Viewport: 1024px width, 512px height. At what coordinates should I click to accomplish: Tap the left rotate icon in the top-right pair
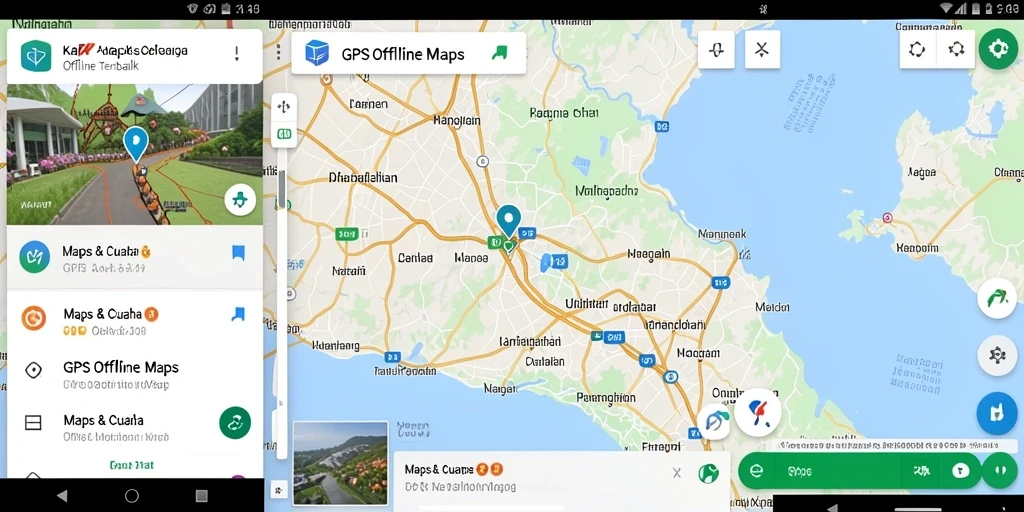point(918,50)
